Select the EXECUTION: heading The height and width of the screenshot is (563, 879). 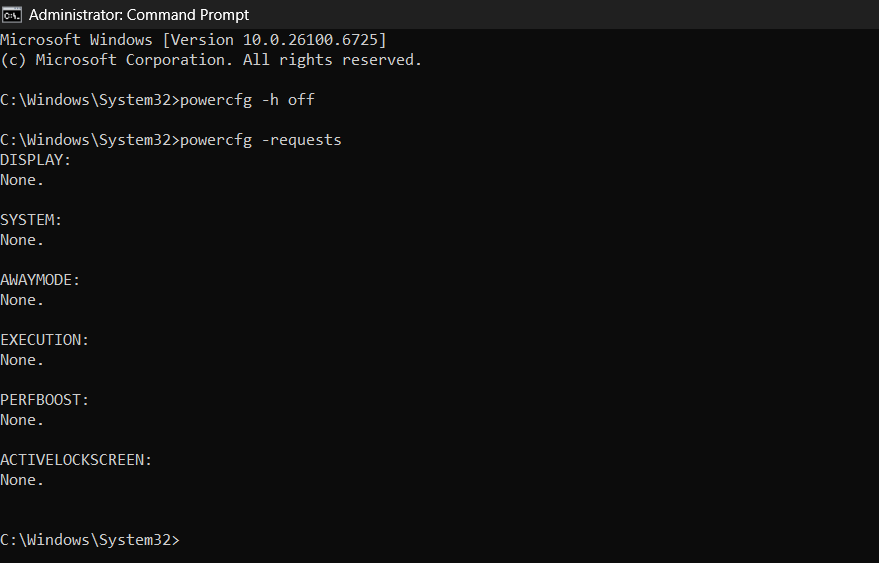pos(45,340)
